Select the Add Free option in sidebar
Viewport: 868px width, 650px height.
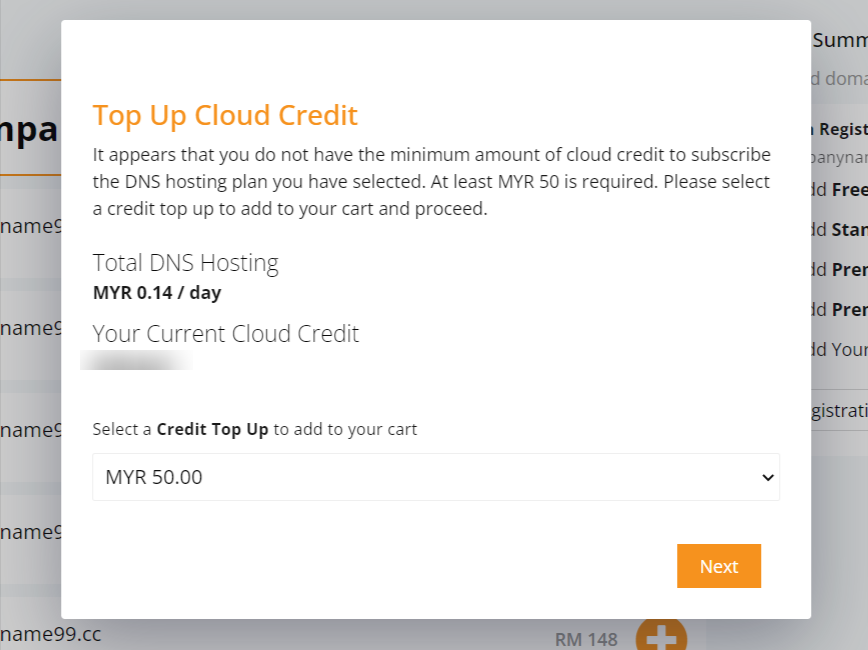839,189
